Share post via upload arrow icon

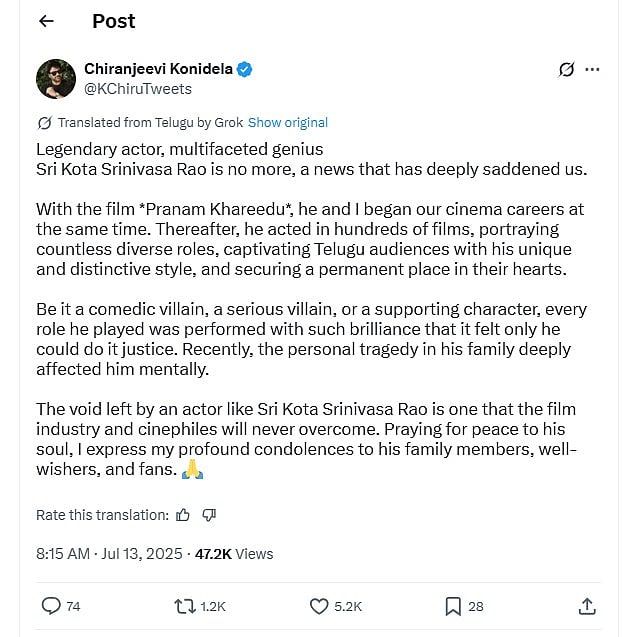pyautogui.click(x=586, y=606)
